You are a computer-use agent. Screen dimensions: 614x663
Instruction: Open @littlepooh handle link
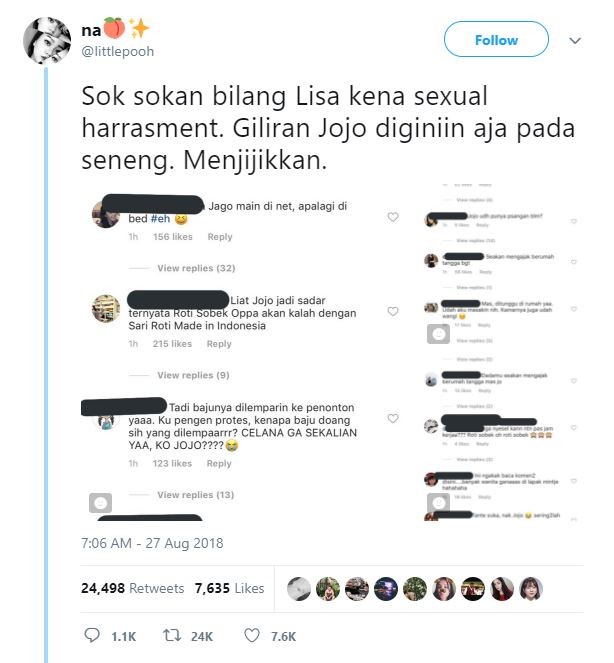click(118, 52)
